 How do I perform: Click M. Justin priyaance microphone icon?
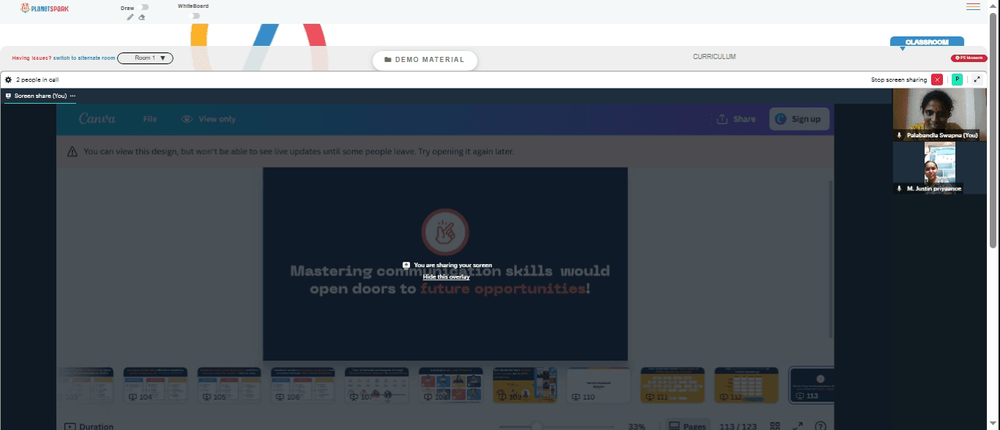point(899,188)
